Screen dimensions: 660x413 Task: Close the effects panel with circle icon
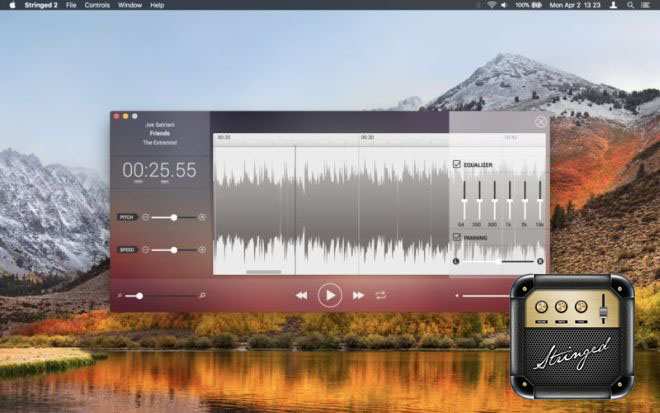(540, 122)
